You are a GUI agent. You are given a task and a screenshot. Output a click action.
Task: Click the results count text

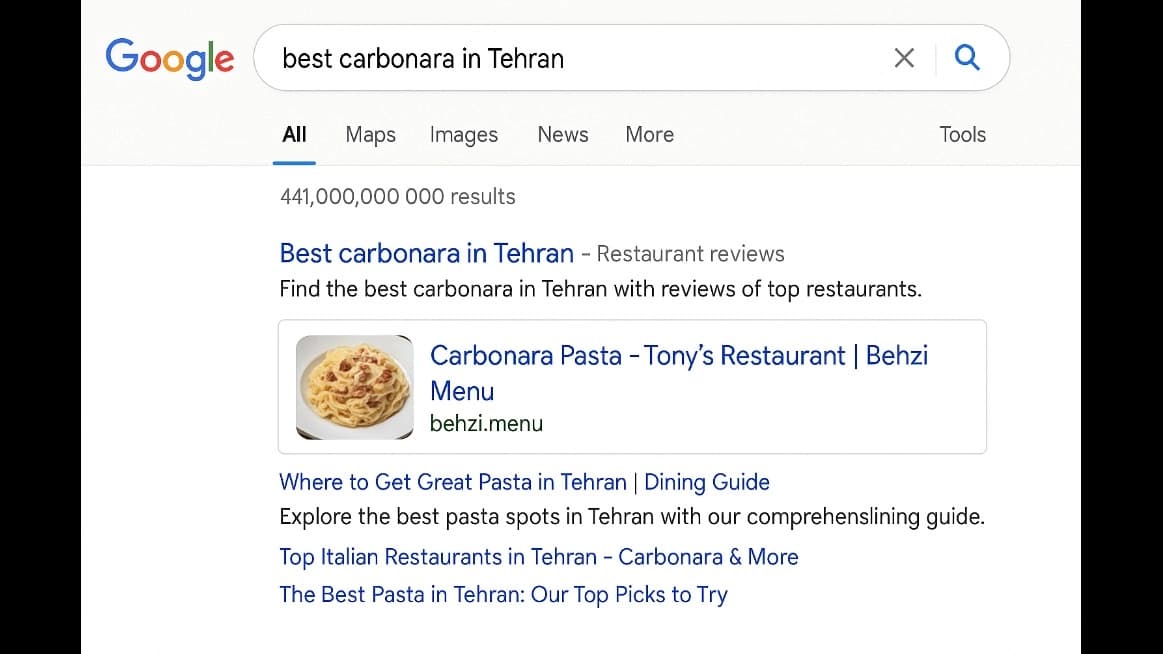[398, 196]
